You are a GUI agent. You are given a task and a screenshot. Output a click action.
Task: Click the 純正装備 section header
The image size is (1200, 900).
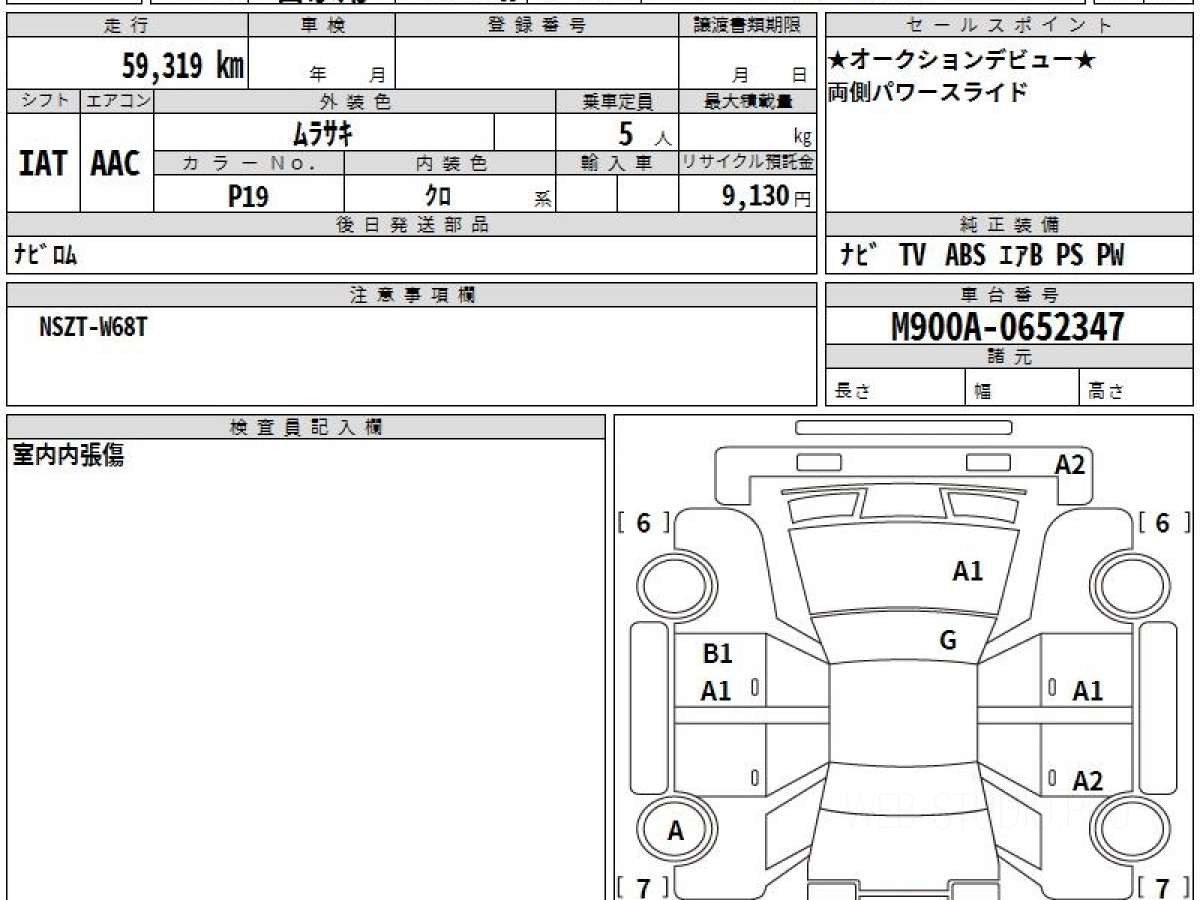coord(1009,225)
